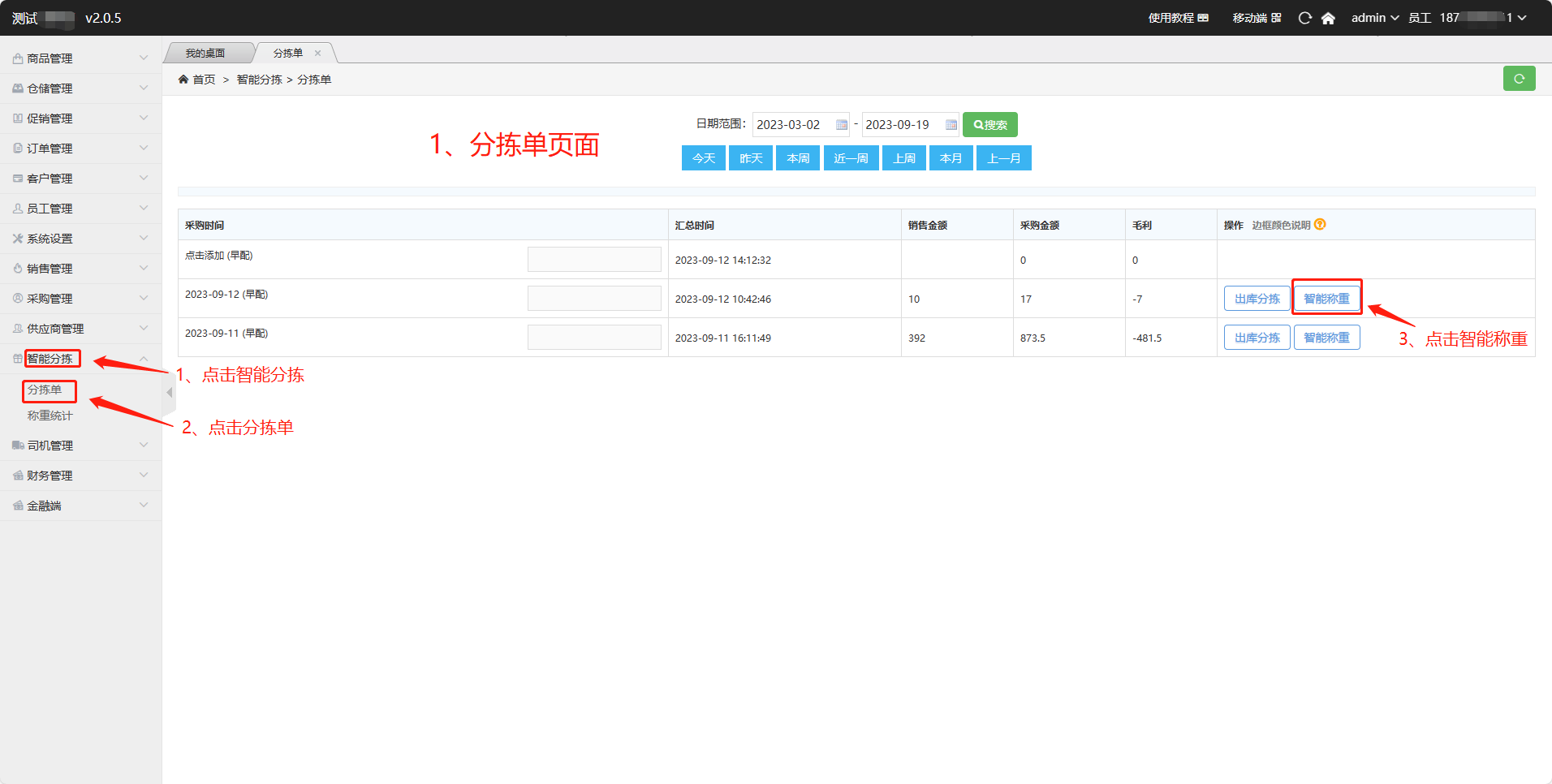
Task: Click the home icon in top bar
Action: 1328,18
